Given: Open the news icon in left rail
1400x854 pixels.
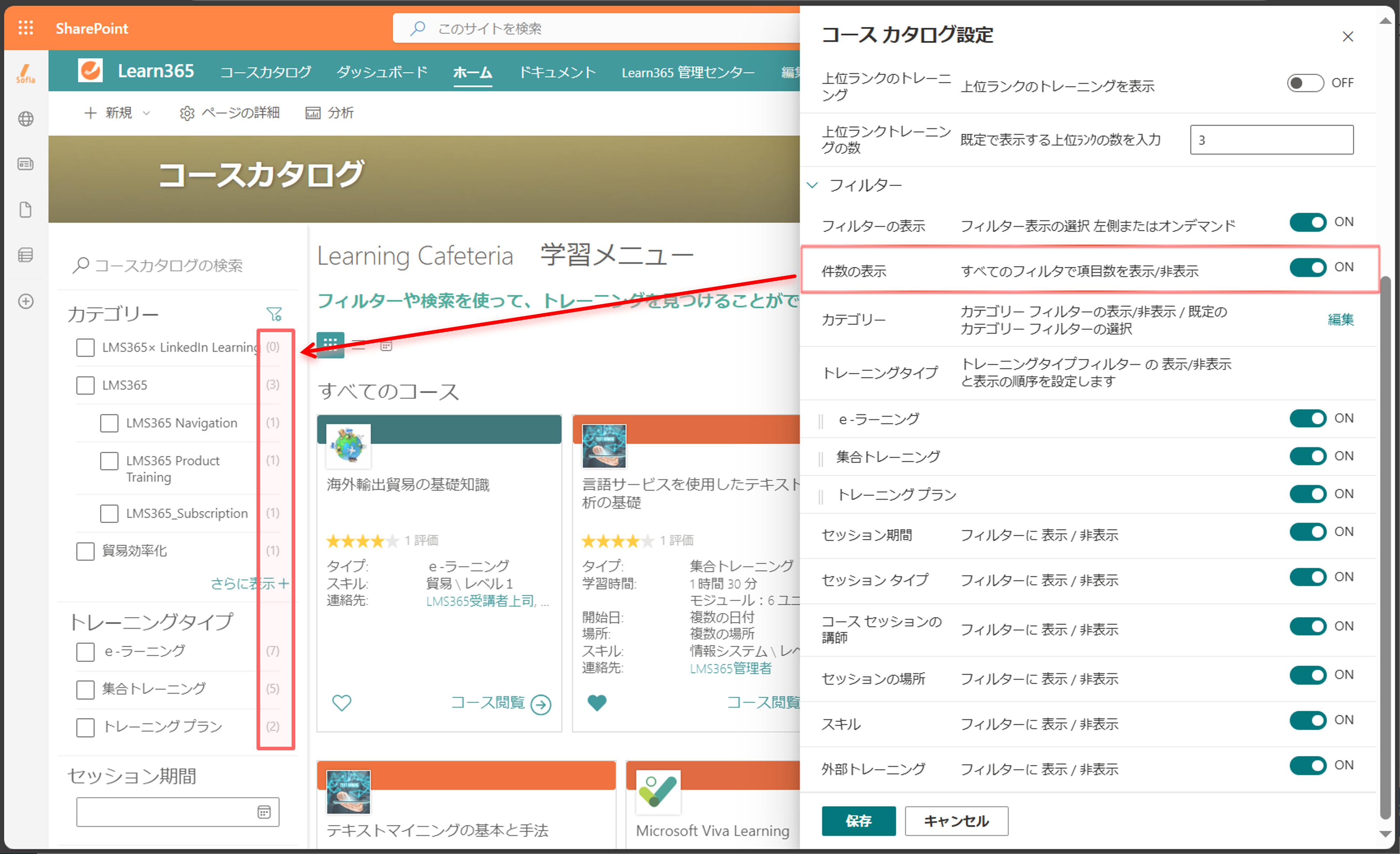Looking at the screenshot, I should tap(25, 164).
